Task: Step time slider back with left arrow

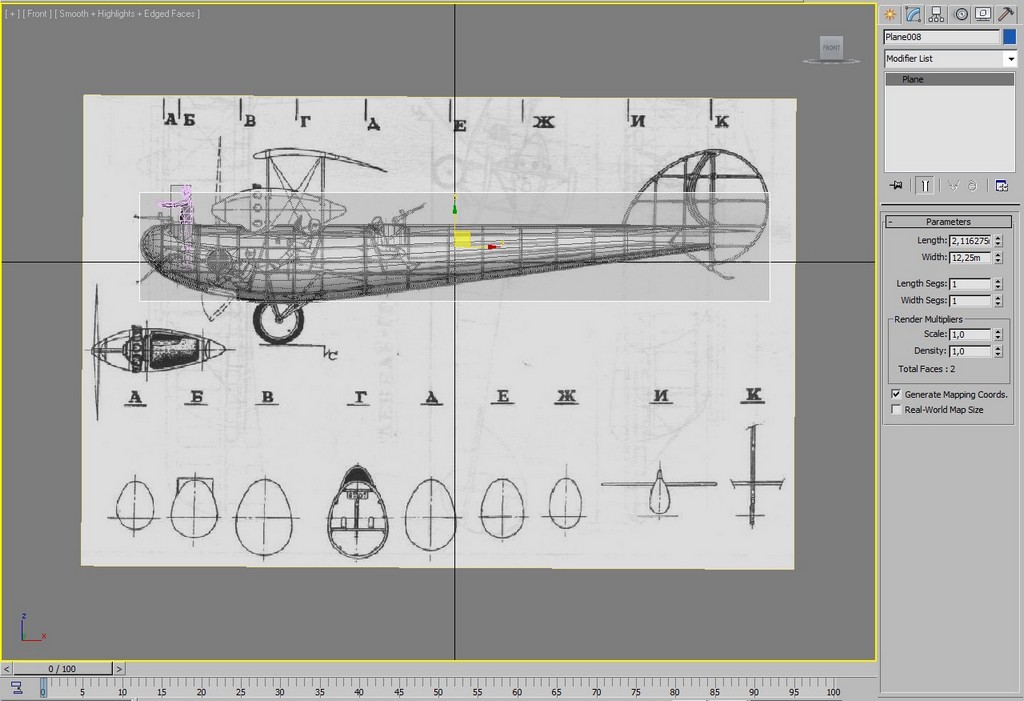Action: click(x=6, y=669)
